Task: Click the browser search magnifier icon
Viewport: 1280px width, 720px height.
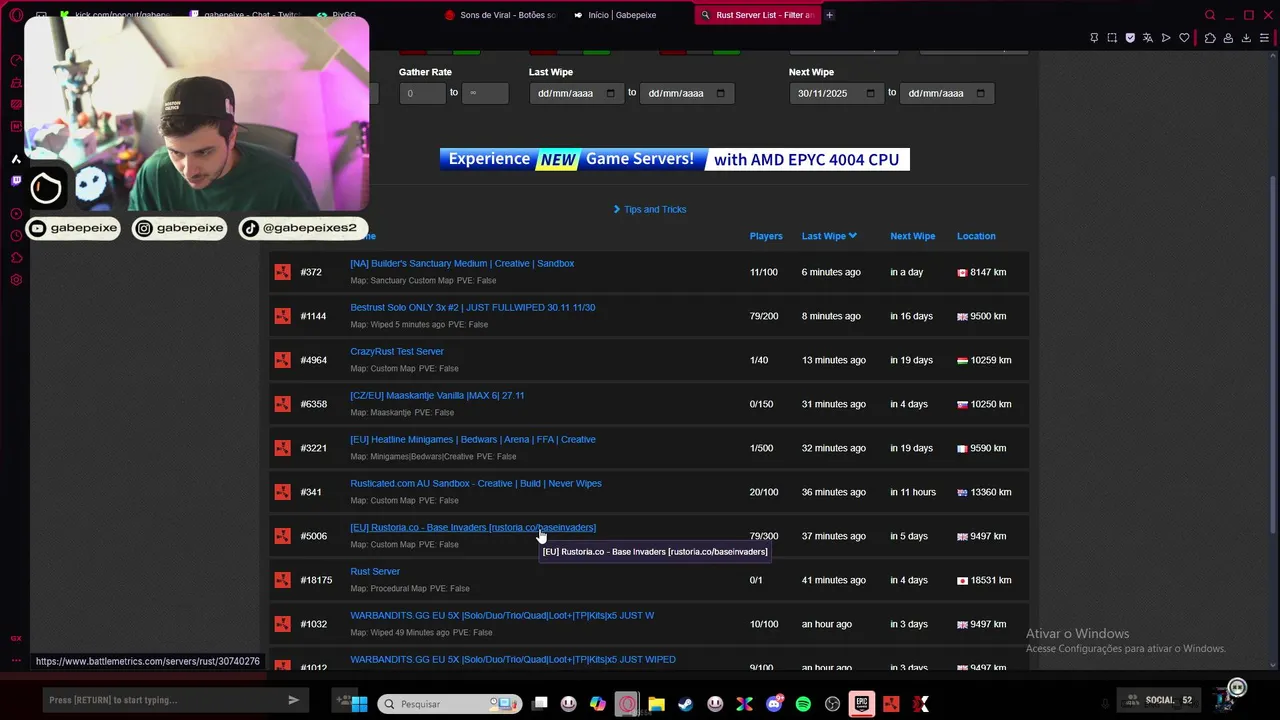Action: (x=1210, y=15)
